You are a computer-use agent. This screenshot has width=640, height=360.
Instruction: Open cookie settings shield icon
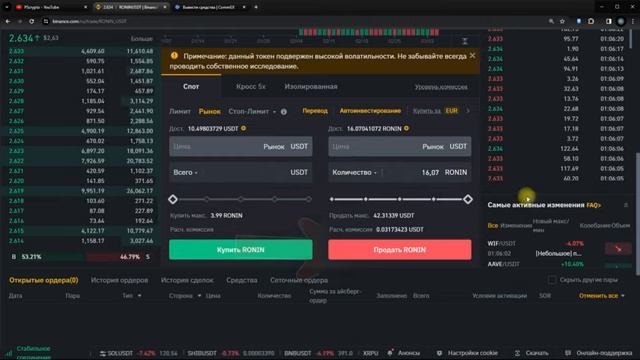tap(439, 353)
